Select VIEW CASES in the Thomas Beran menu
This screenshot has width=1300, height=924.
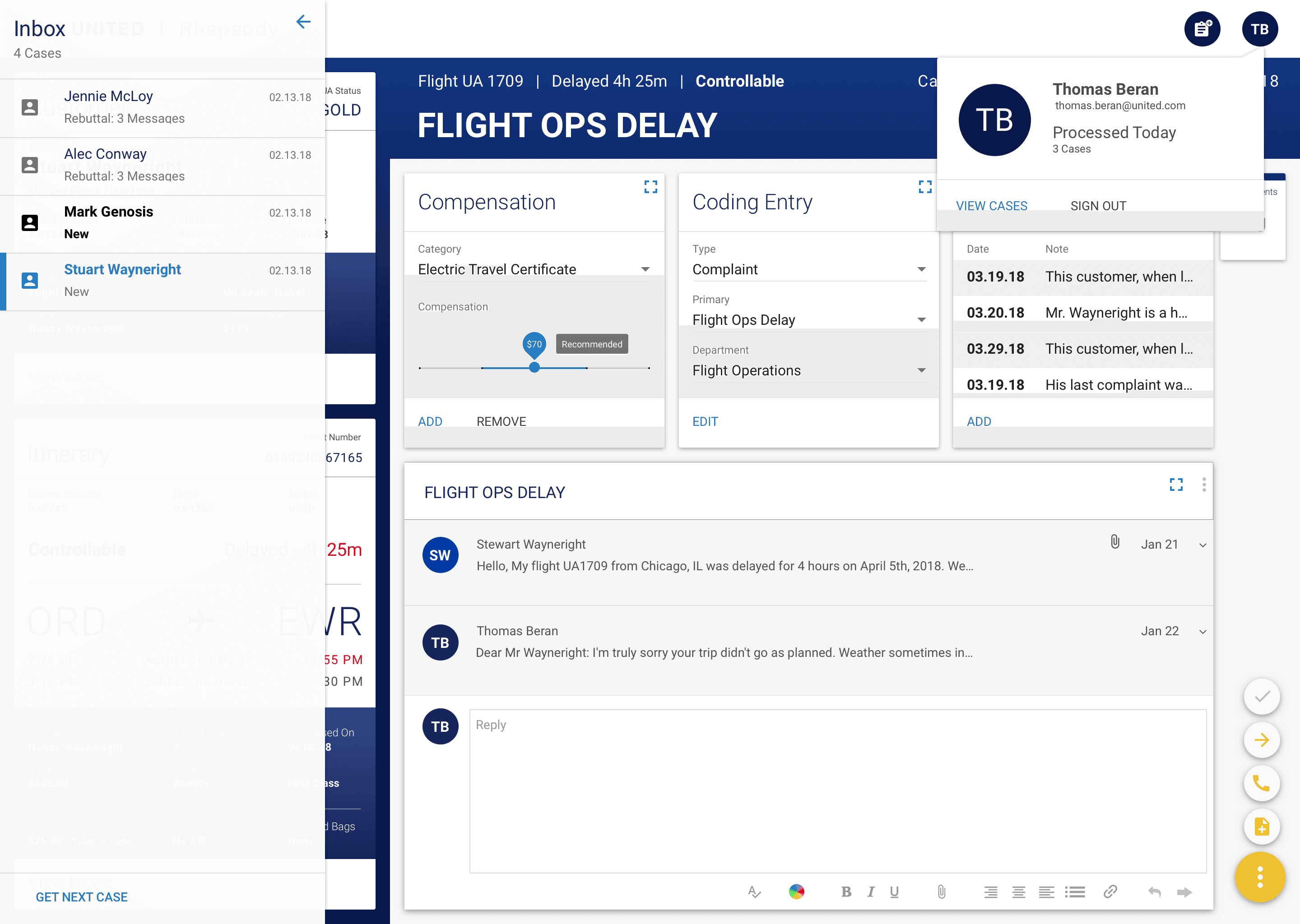pos(991,205)
